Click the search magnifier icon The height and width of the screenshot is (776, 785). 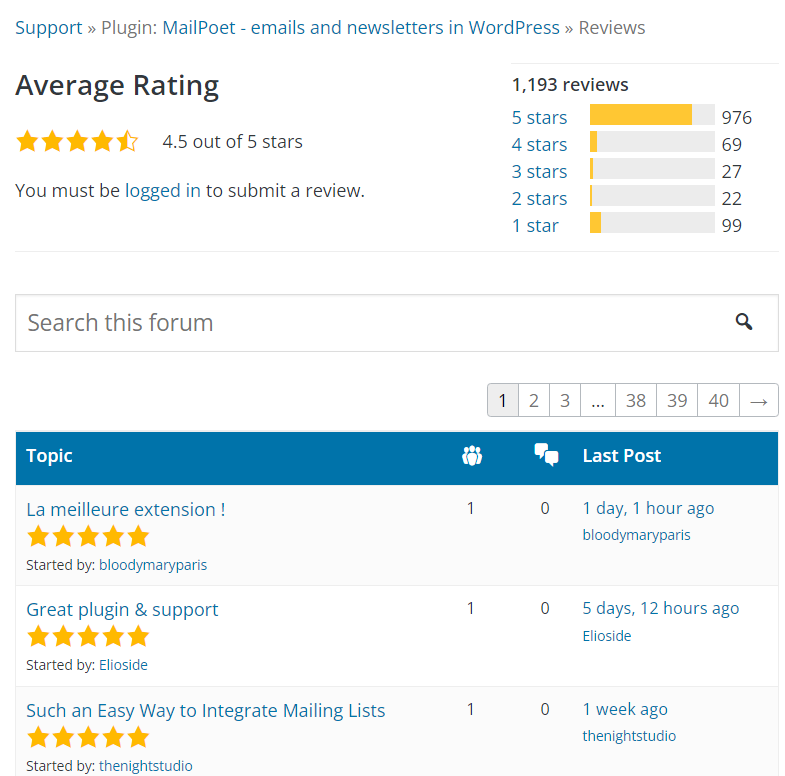tap(743, 322)
